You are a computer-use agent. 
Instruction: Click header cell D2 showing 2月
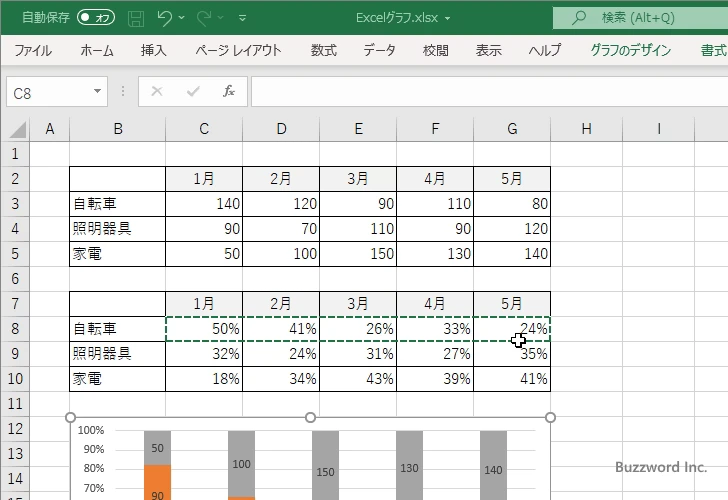[x=281, y=179]
